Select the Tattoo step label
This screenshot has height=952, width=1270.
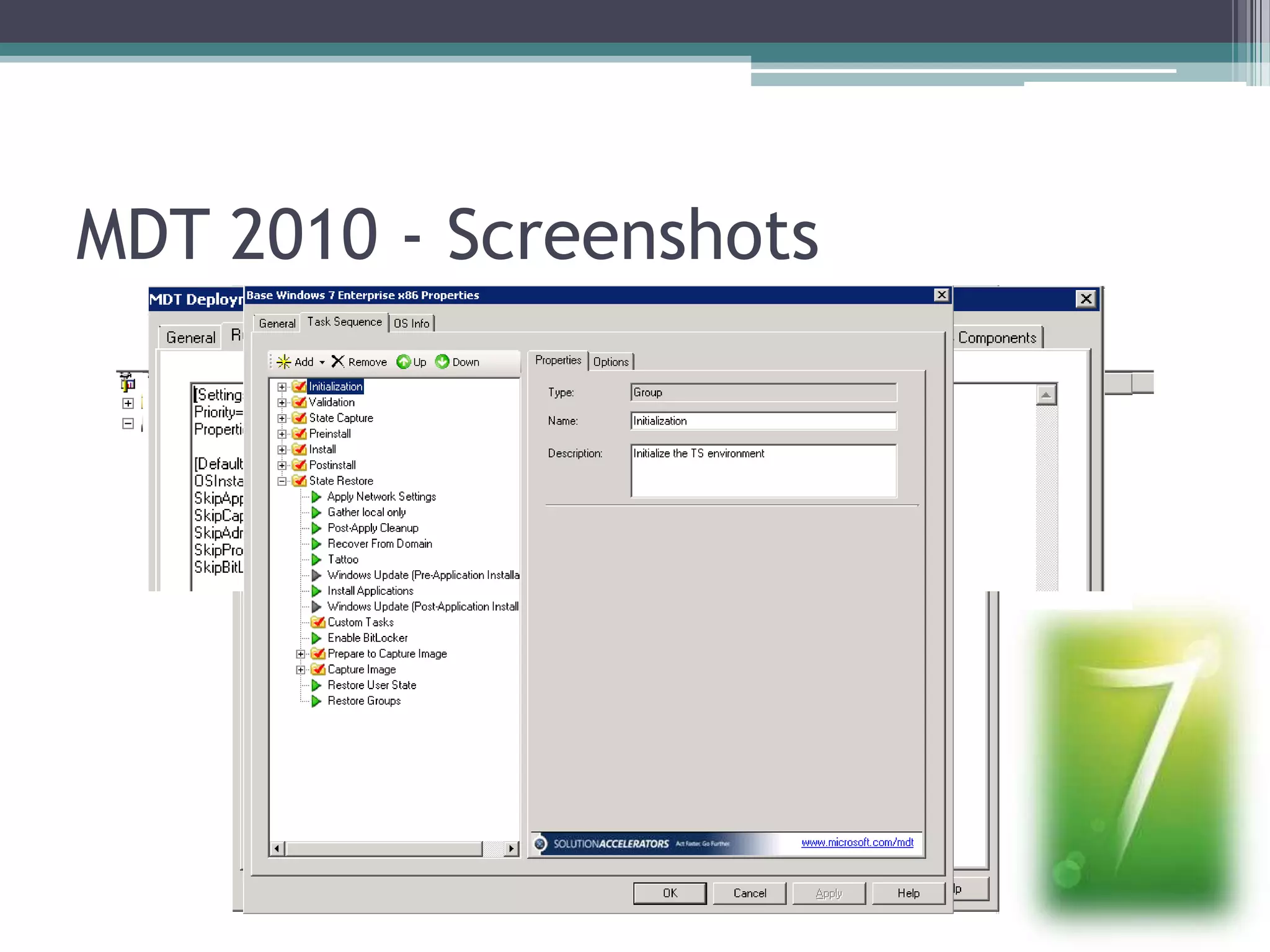click(343, 560)
